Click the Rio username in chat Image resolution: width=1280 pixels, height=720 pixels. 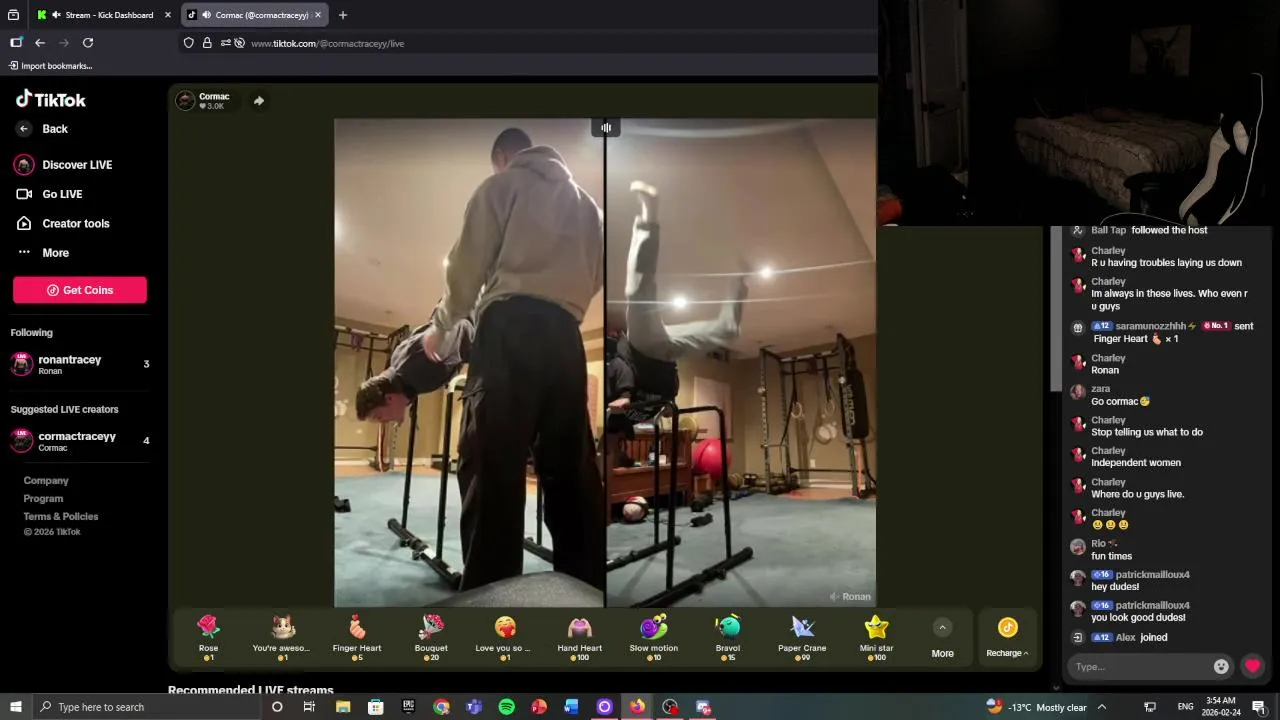(x=1098, y=544)
